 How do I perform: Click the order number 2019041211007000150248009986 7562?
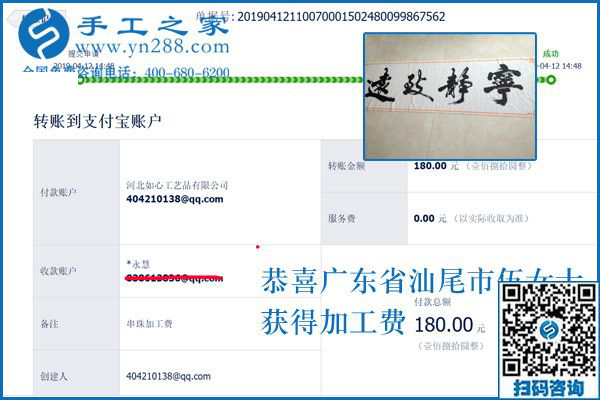click(x=341, y=17)
